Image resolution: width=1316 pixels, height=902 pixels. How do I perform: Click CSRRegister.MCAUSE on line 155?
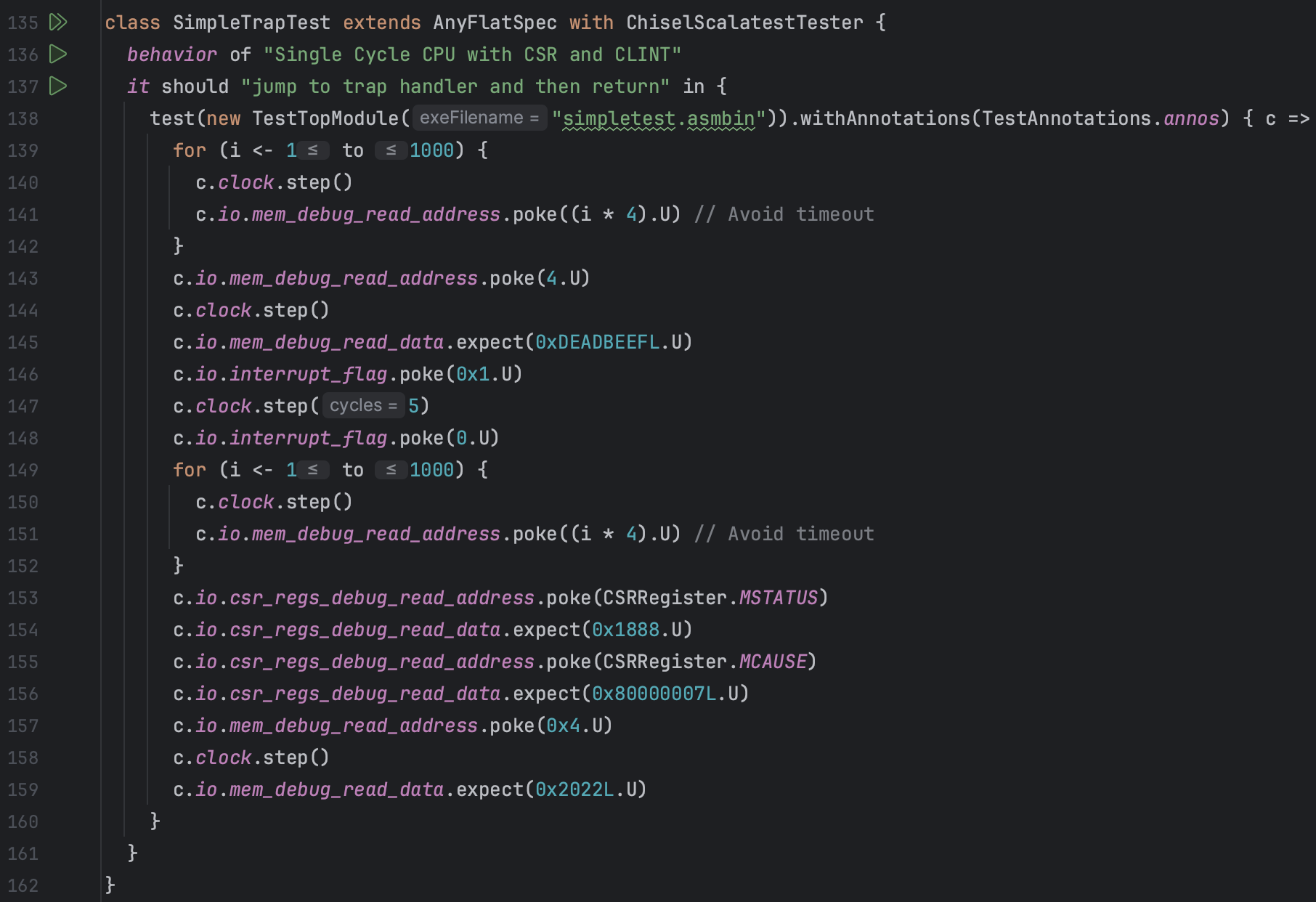click(704, 662)
